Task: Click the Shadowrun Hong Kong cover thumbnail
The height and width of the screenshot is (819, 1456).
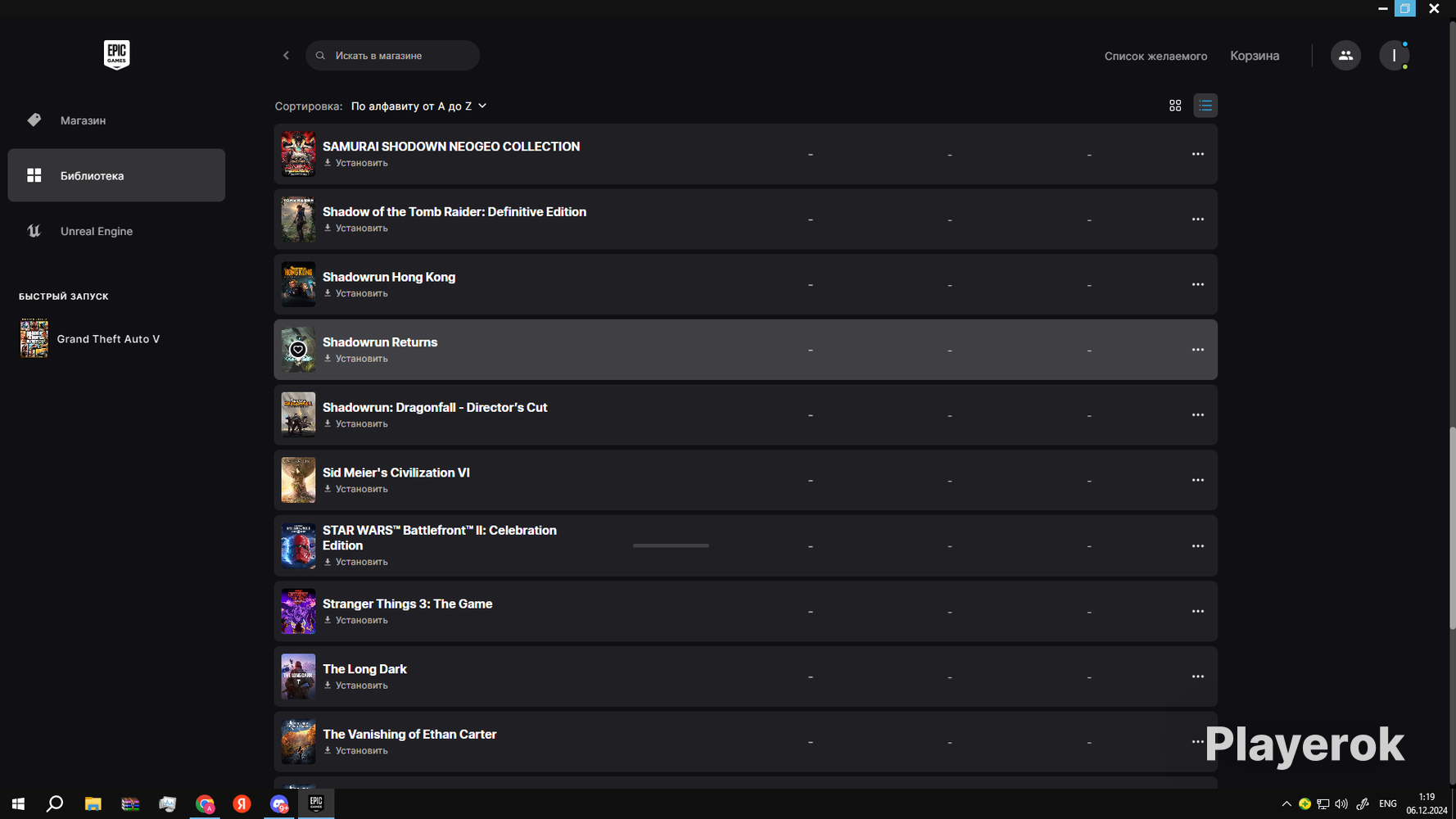Action: coord(298,284)
